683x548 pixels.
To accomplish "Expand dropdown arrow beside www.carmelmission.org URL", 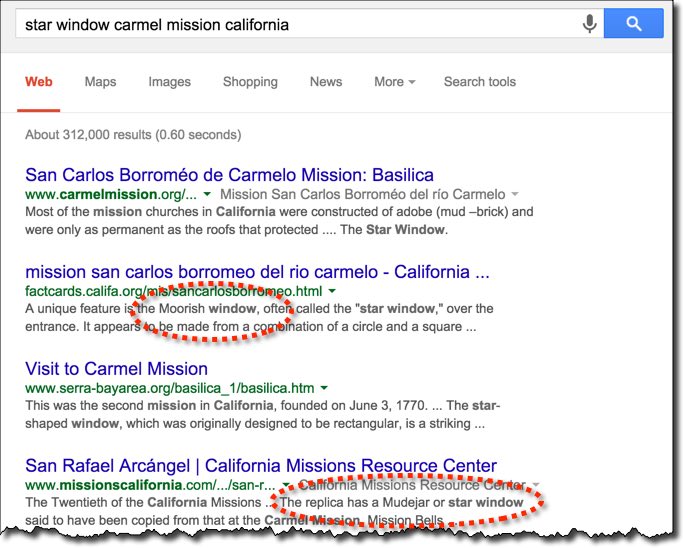I will coord(207,194).
